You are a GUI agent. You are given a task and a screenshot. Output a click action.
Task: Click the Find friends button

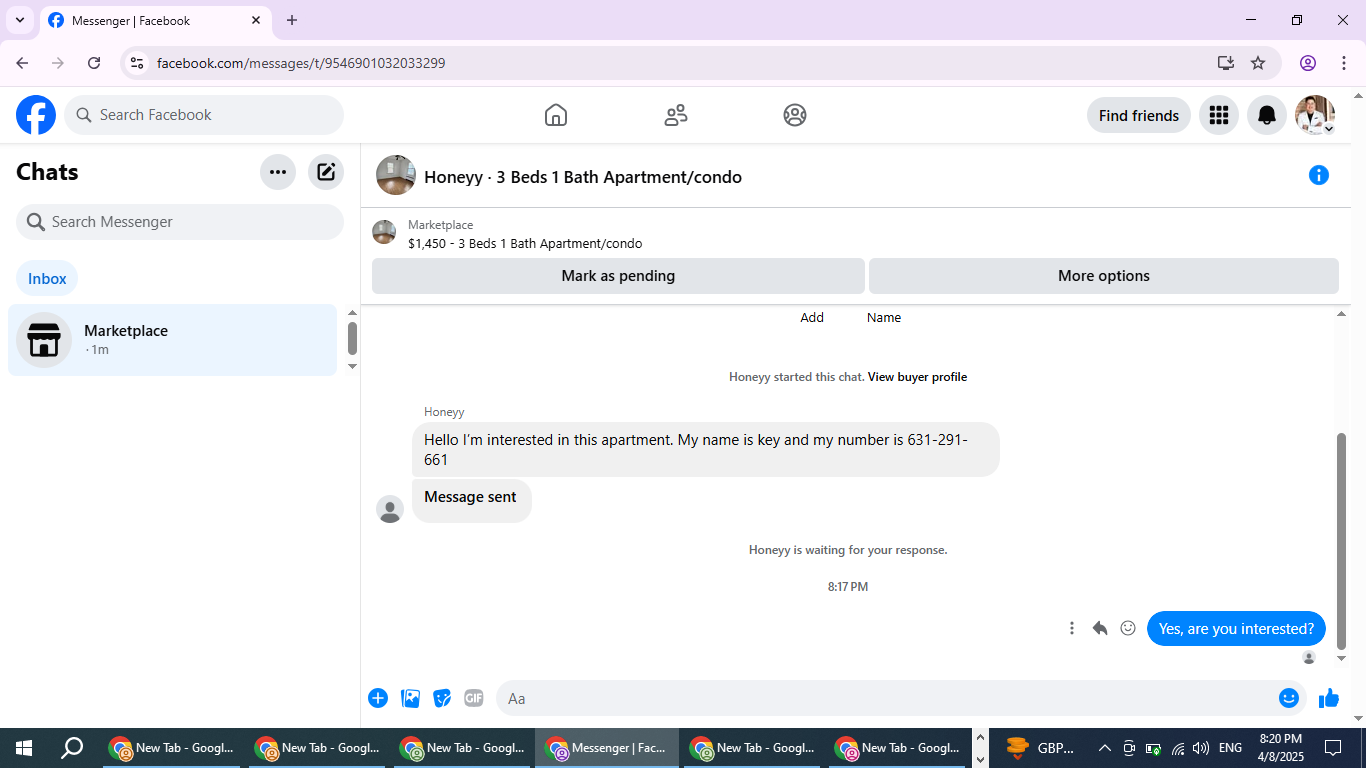pyautogui.click(x=1139, y=115)
